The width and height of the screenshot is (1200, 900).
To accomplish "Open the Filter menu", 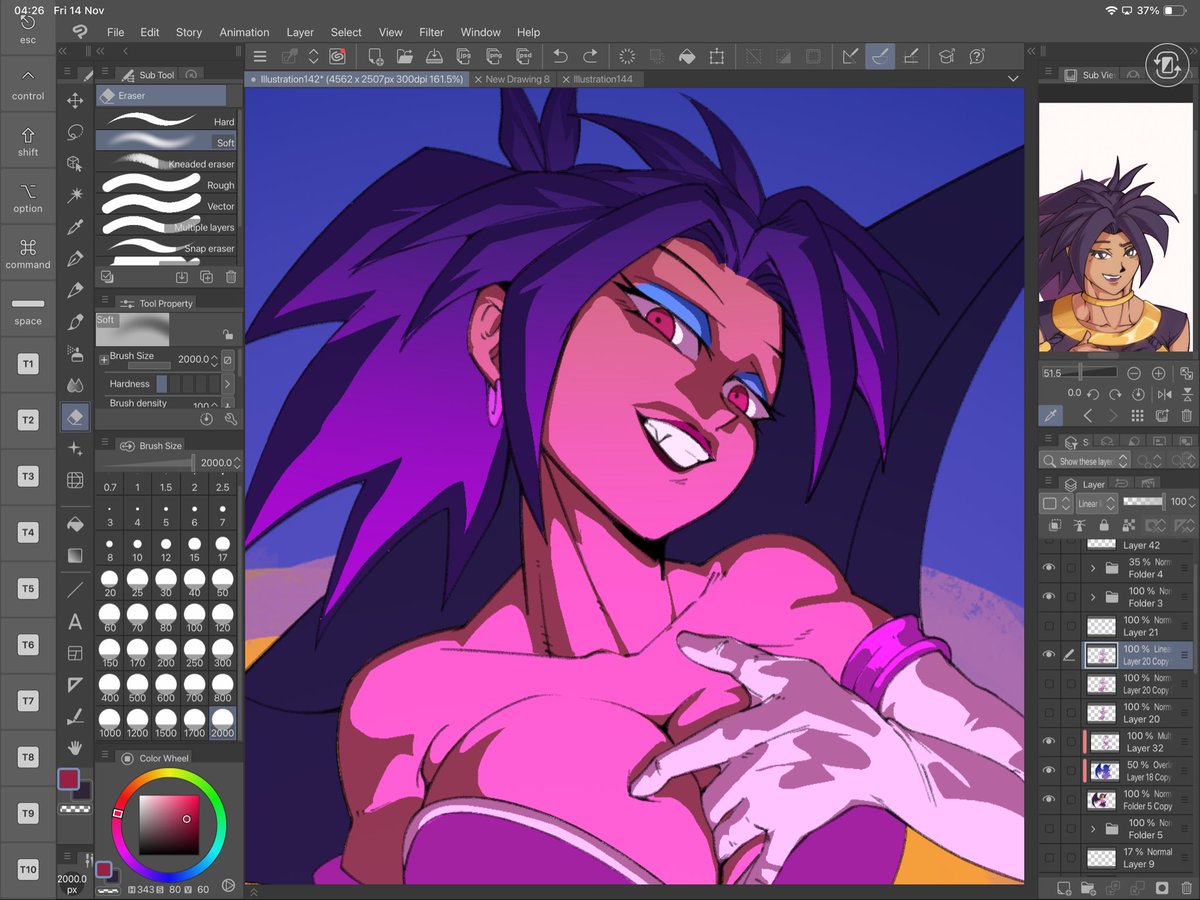I will (431, 32).
